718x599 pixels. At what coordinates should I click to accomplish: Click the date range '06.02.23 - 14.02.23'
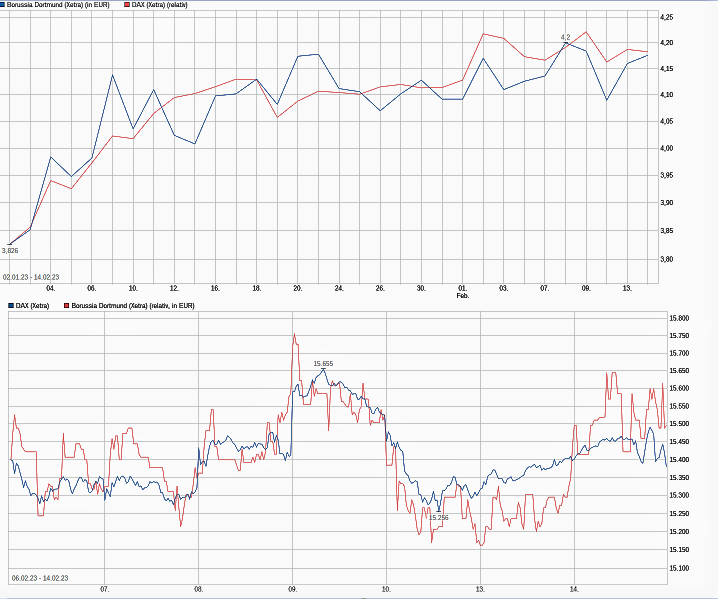tap(40, 578)
